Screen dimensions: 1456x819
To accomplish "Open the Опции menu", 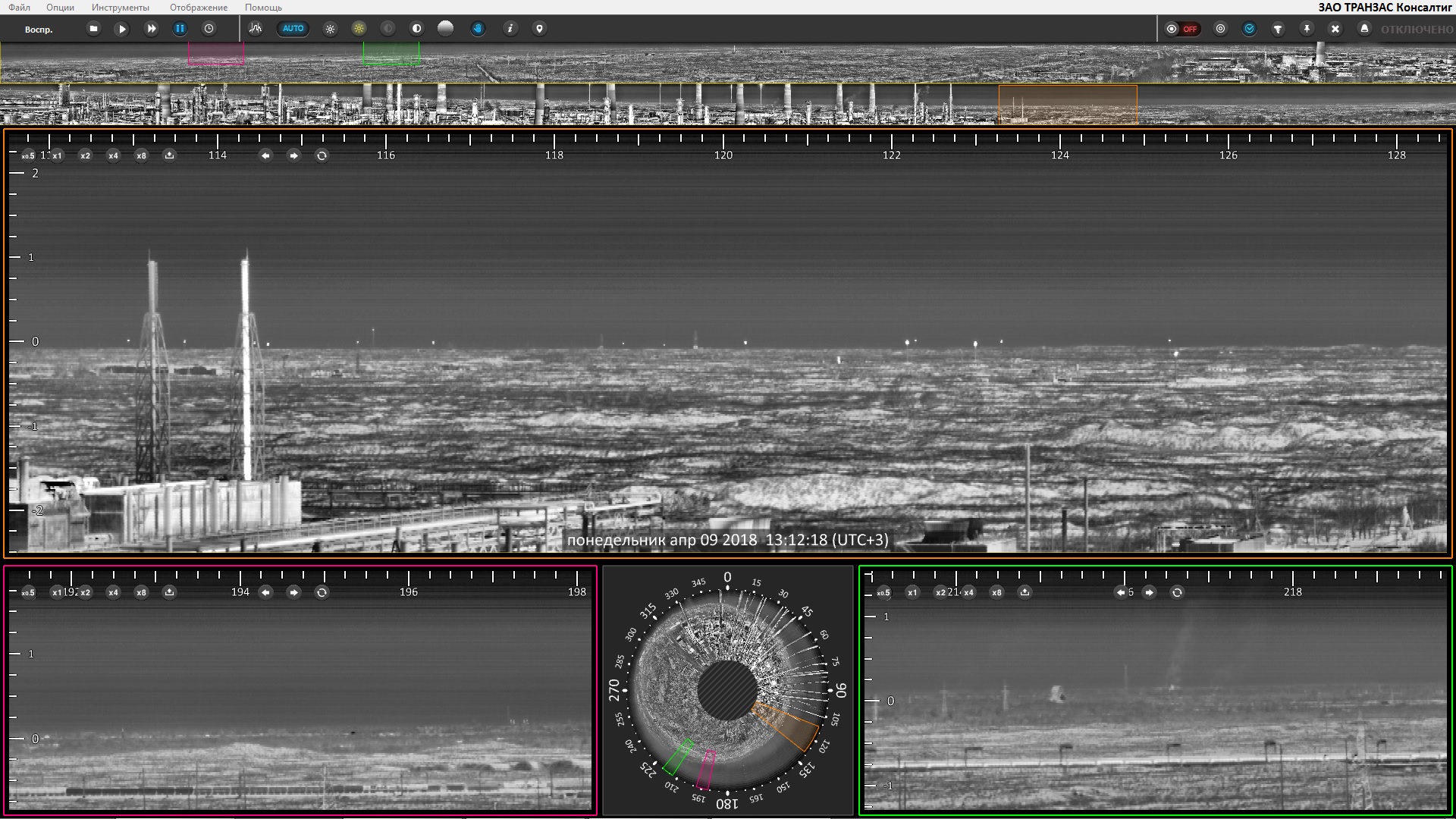I will point(60,7).
